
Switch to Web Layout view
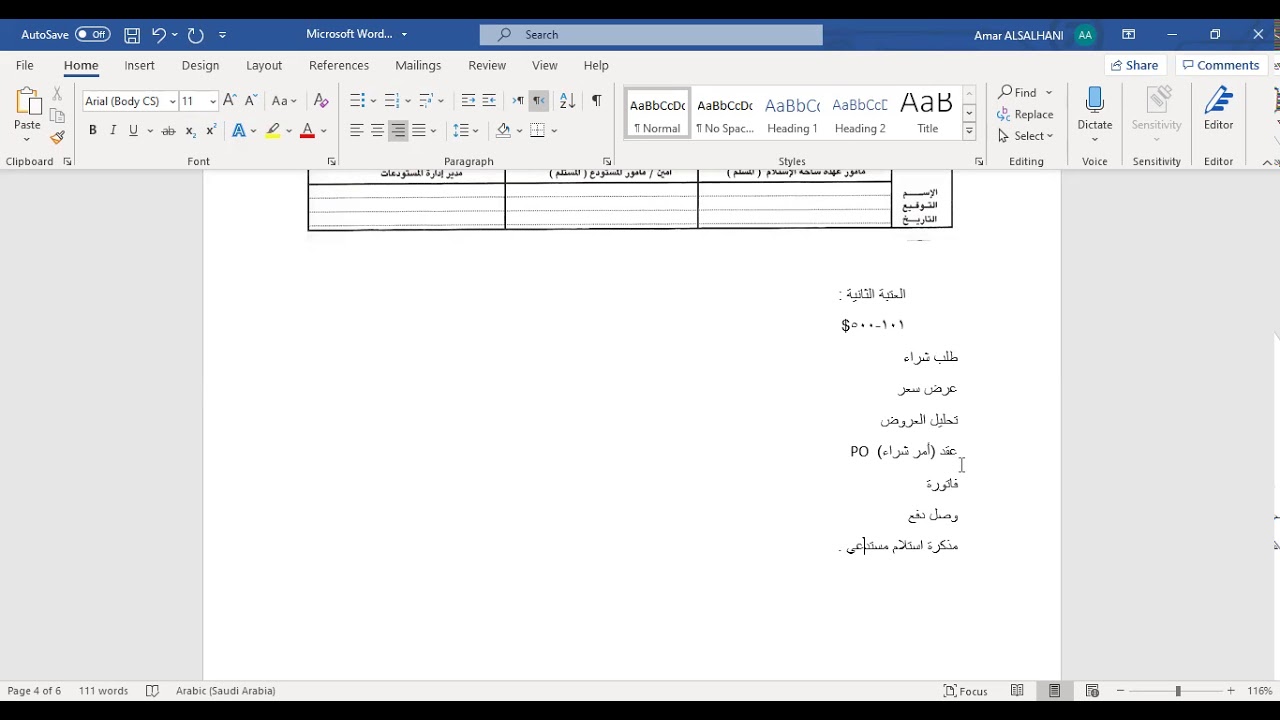click(x=1092, y=691)
